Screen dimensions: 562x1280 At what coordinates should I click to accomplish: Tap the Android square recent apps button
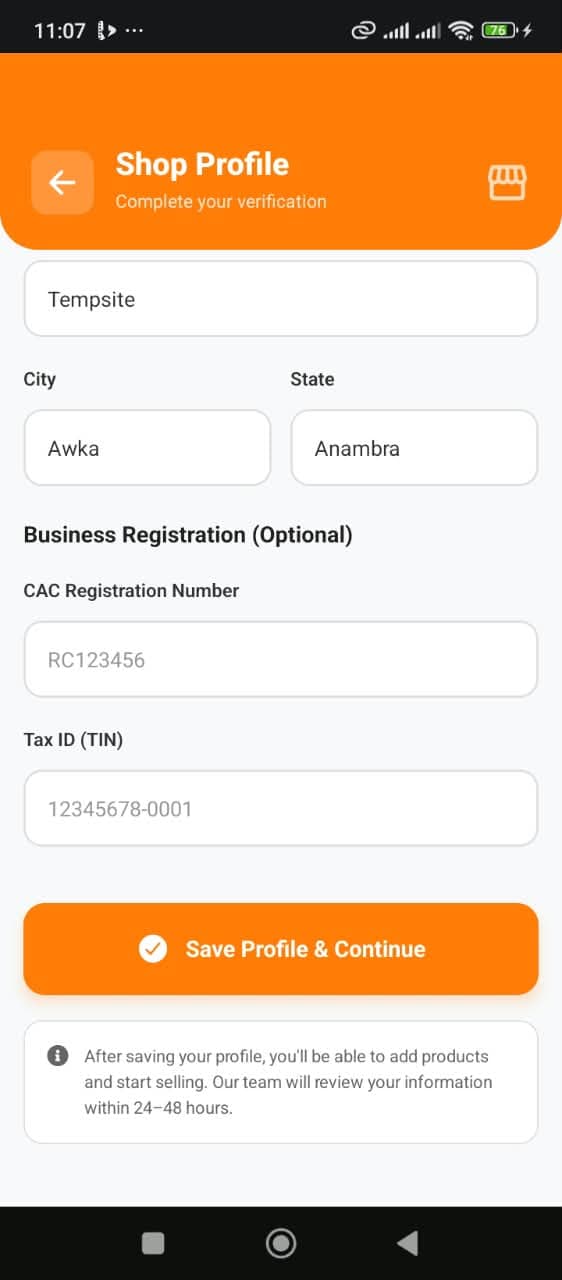(x=153, y=1243)
